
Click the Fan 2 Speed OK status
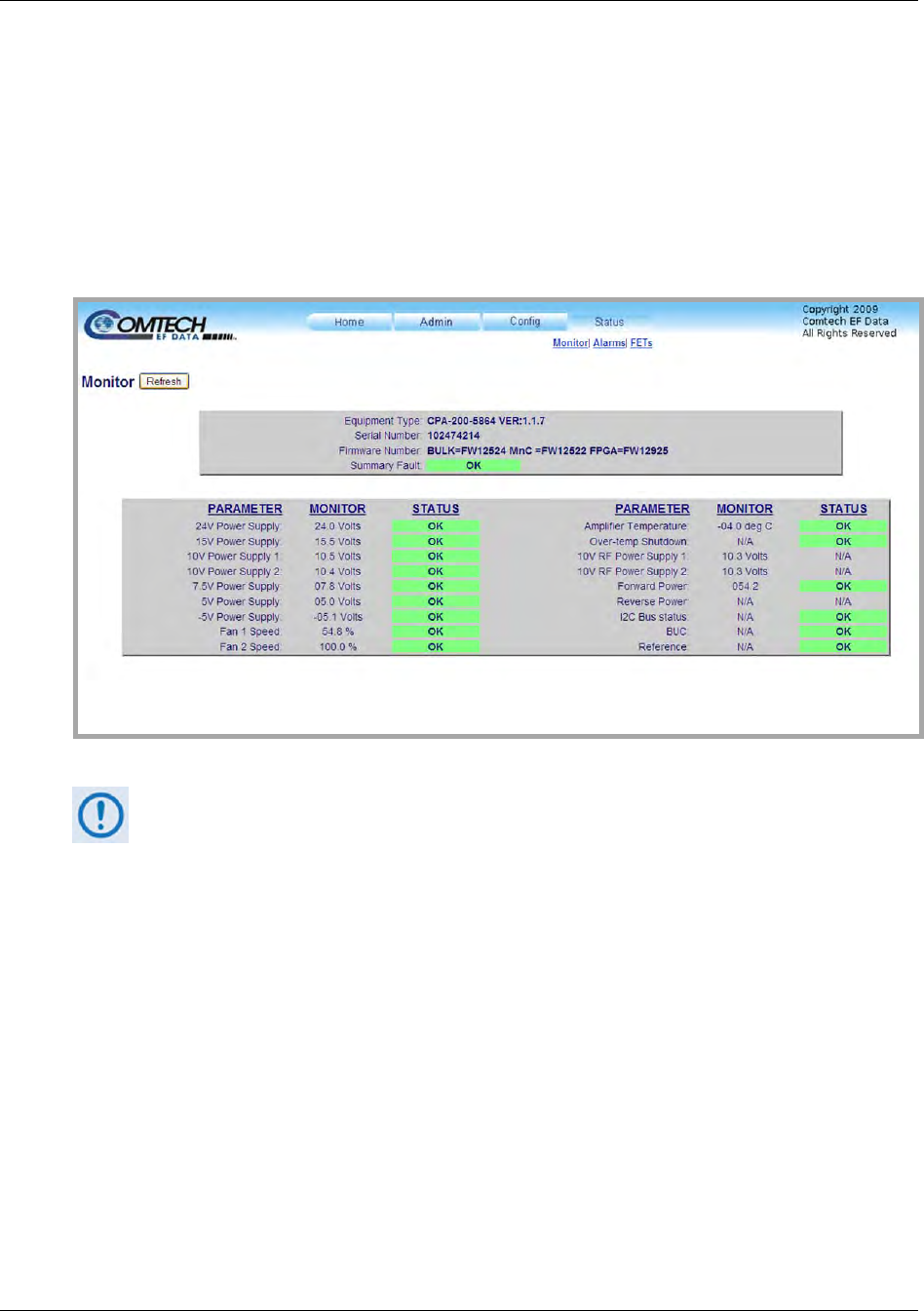[436, 647]
